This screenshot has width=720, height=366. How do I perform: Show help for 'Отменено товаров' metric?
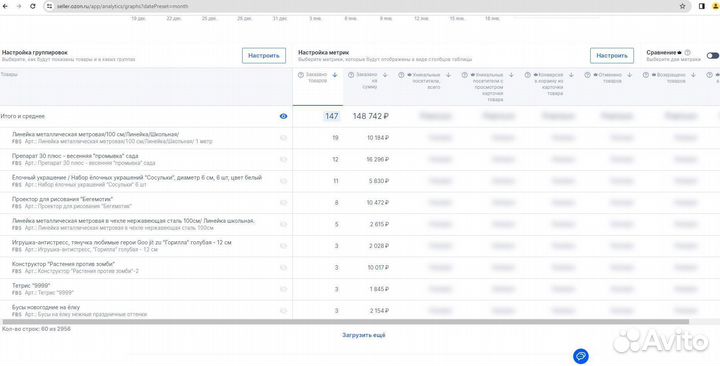[587, 75]
